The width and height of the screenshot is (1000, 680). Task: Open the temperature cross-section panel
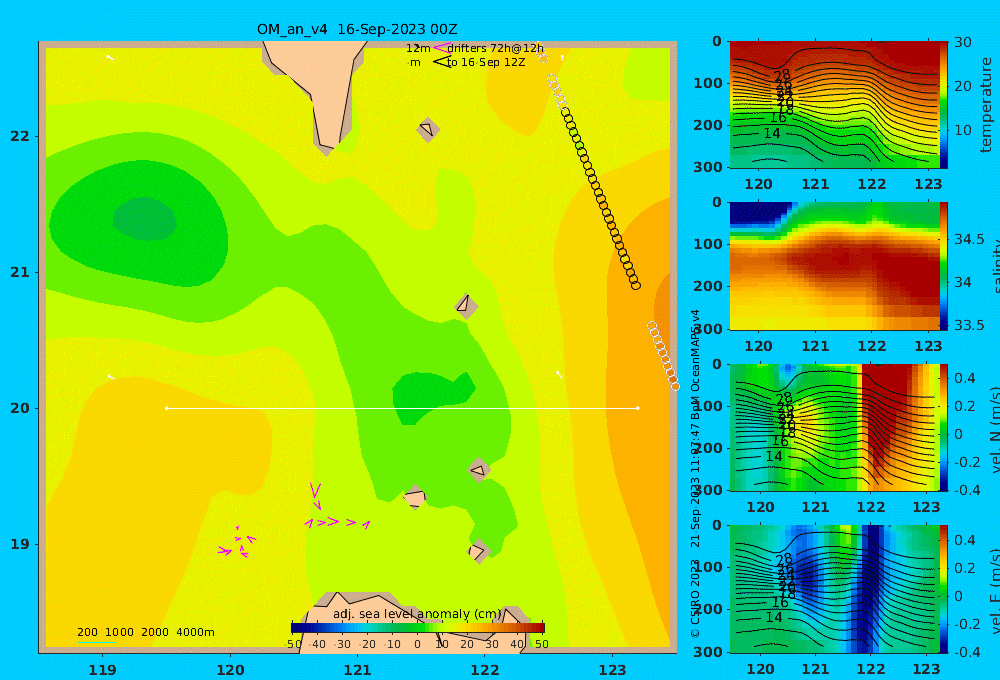coord(834,105)
